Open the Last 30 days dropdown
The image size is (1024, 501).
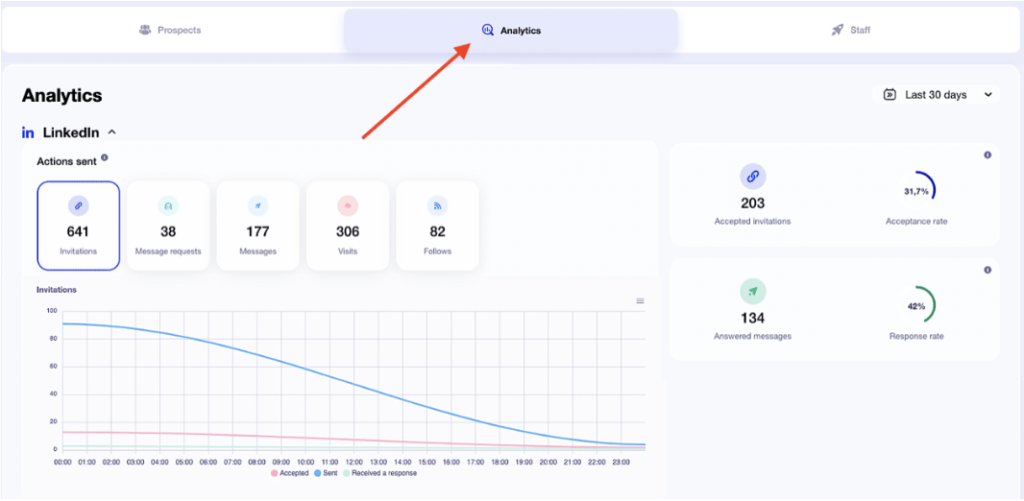click(936, 95)
